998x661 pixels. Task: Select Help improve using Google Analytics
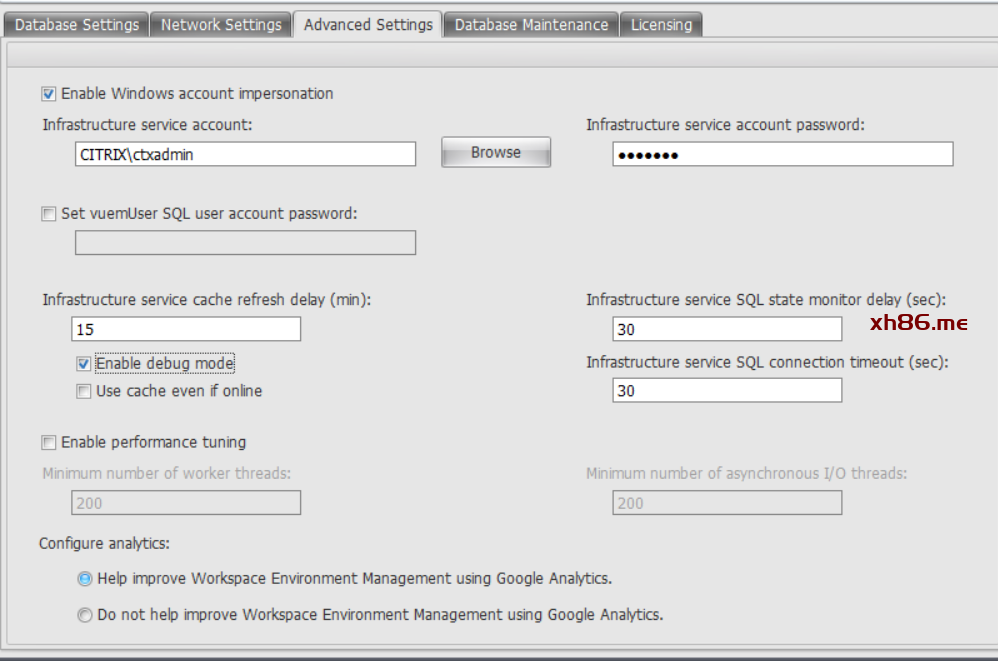[x=85, y=579]
